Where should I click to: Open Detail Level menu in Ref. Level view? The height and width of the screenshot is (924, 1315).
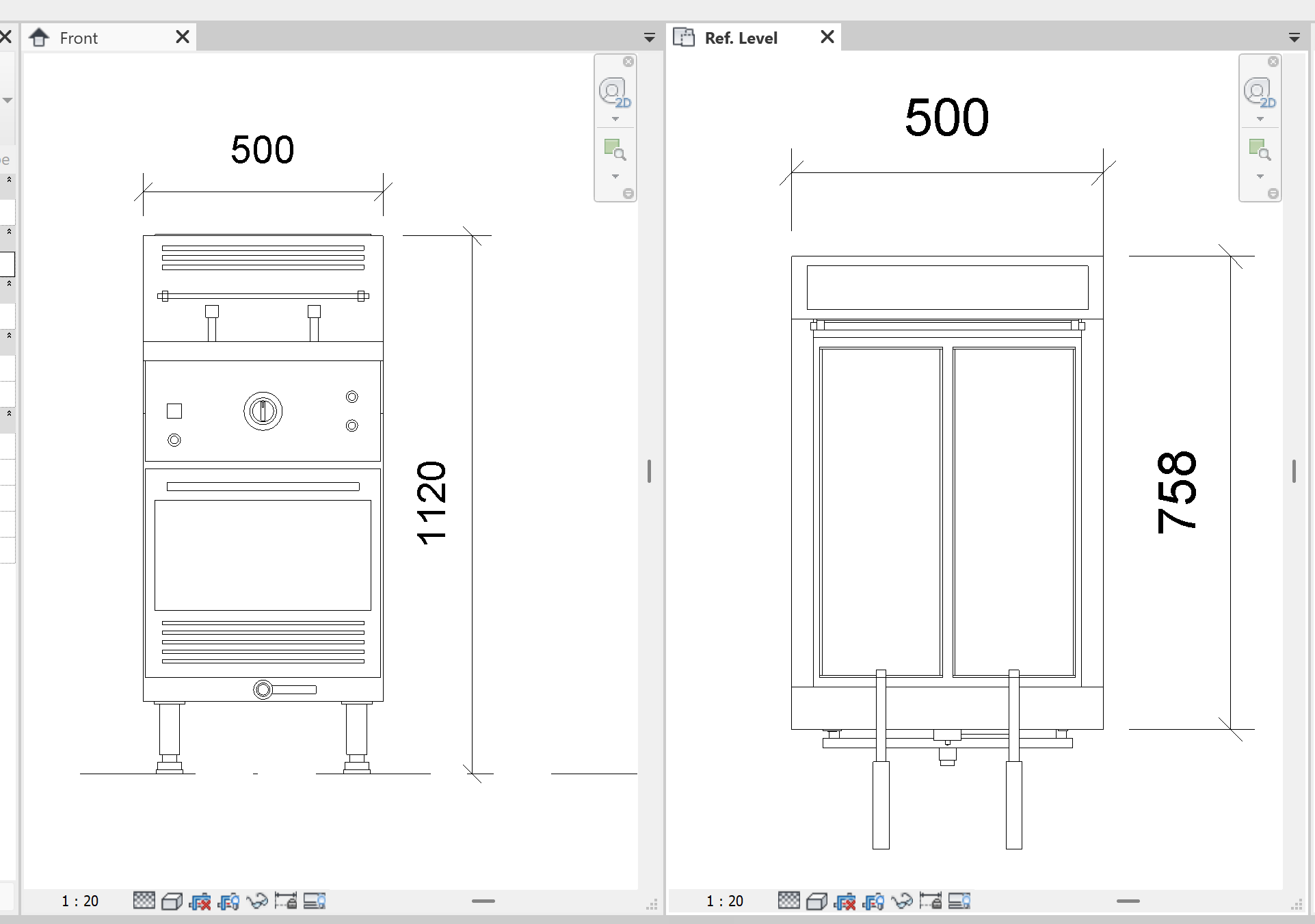(x=788, y=901)
